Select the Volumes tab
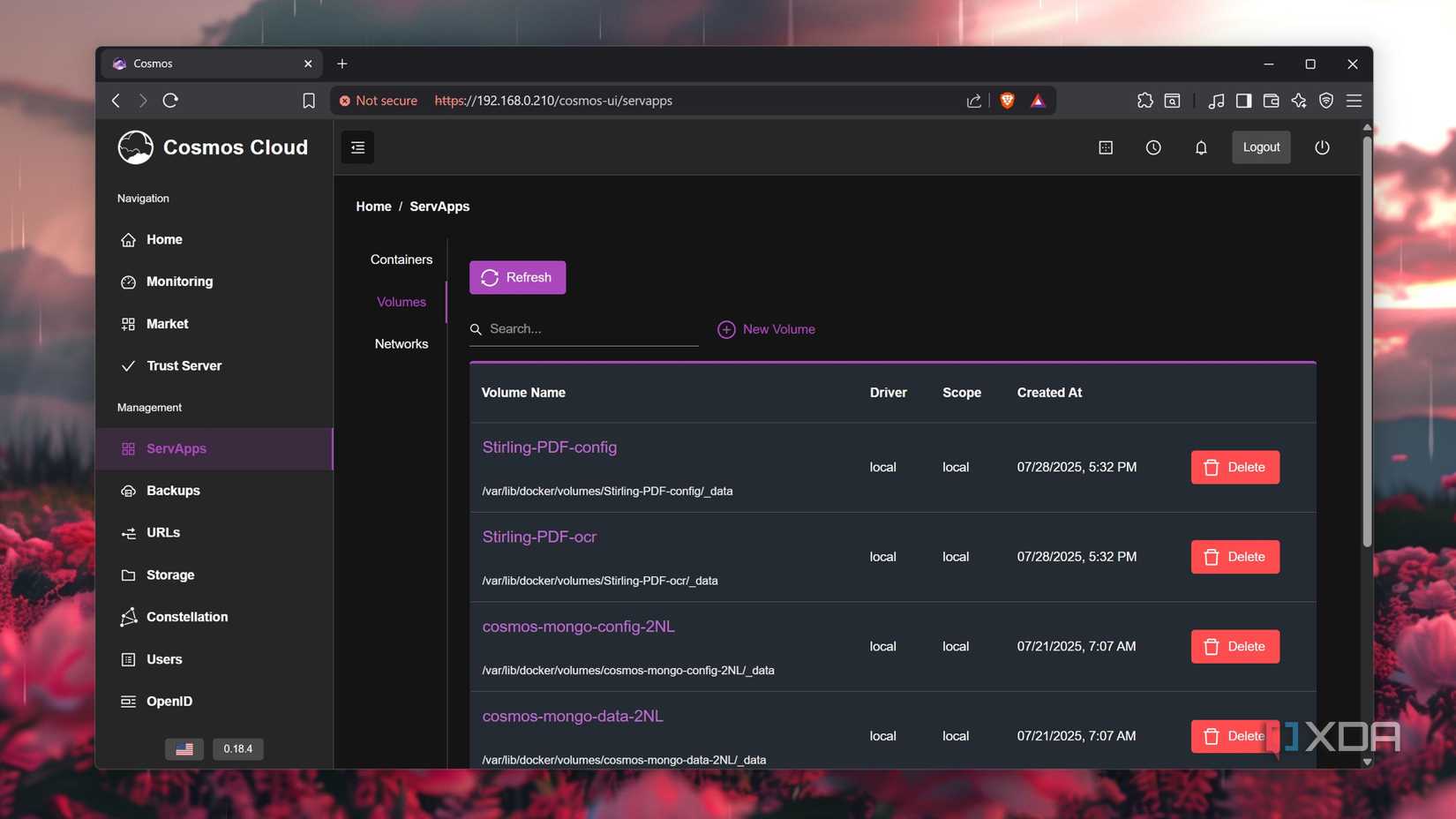The image size is (1456, 819). coord(402,302)
